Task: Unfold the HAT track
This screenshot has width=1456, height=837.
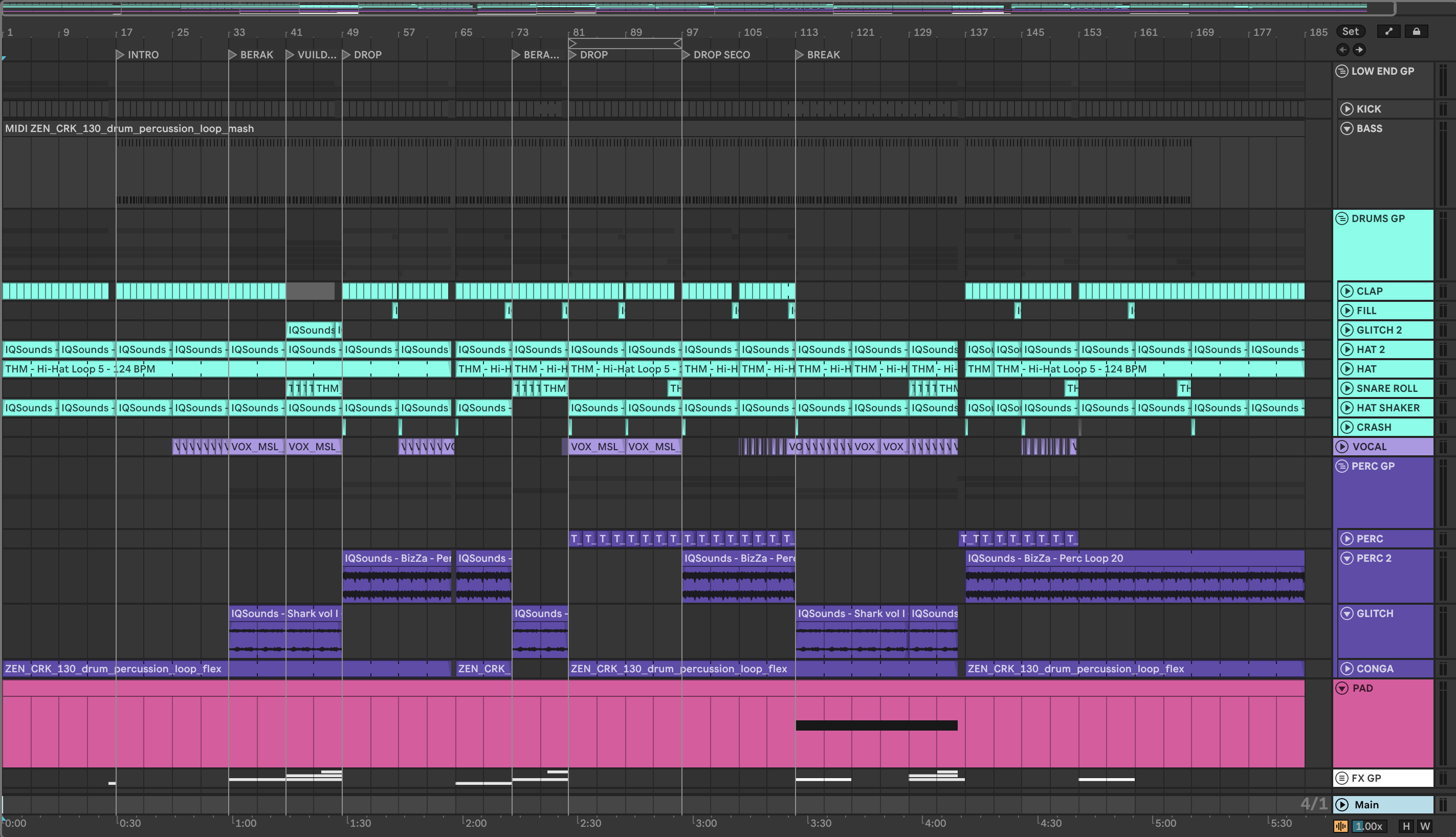Action: (1347, 369)
